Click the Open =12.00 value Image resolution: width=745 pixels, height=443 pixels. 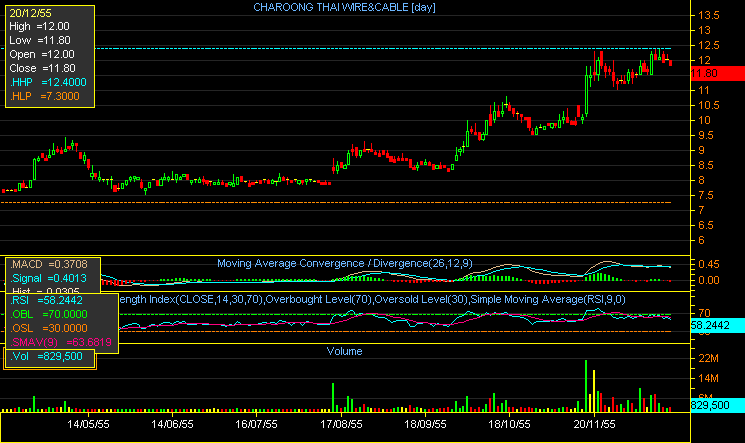[42, 54]
